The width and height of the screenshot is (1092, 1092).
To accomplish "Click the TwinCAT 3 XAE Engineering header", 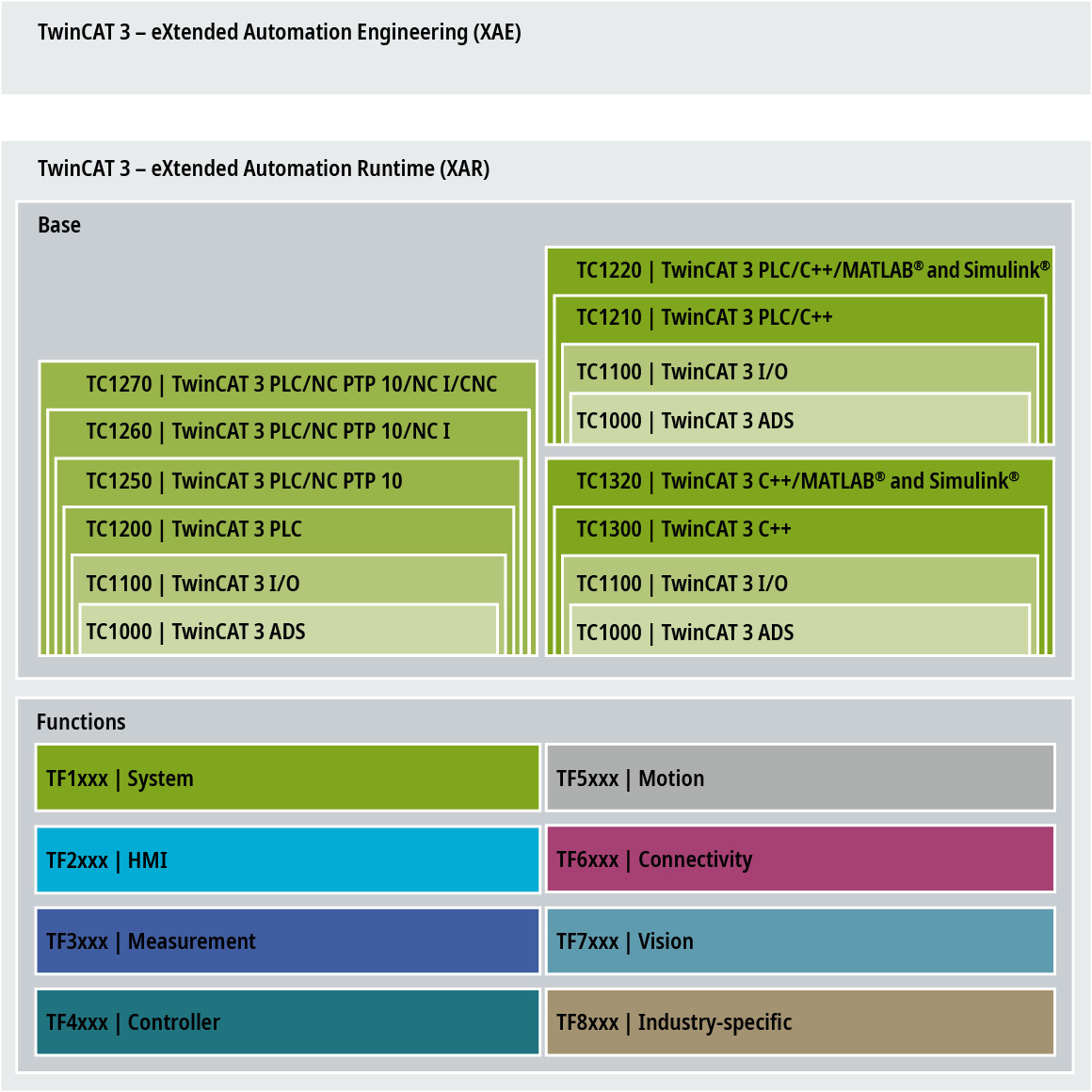I will click(x=280, y=33).
